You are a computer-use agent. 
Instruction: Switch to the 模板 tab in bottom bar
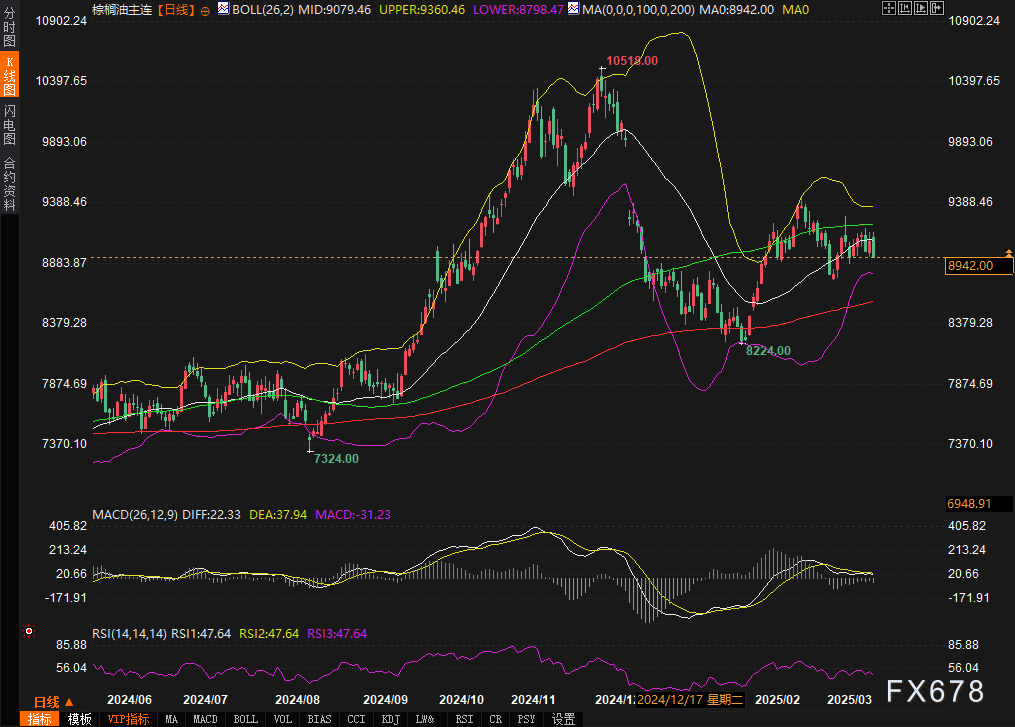coord(80,719)
